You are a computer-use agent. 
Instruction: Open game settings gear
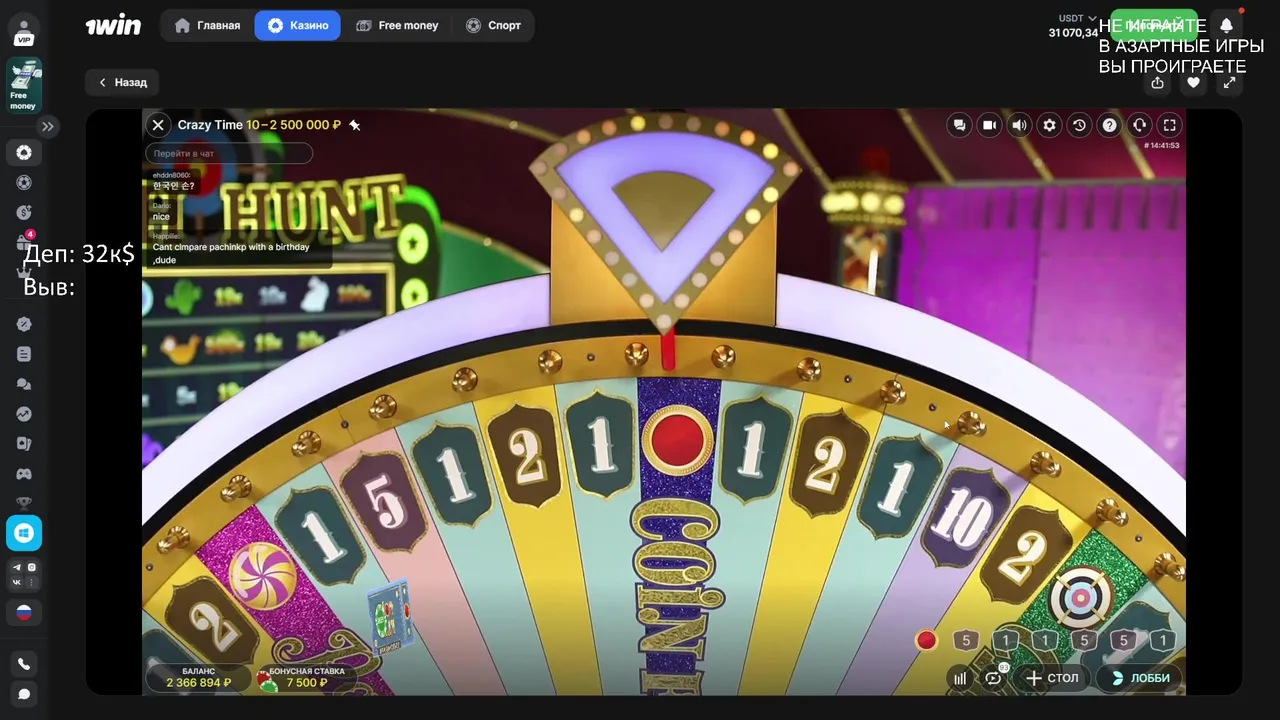point(1049,125)
